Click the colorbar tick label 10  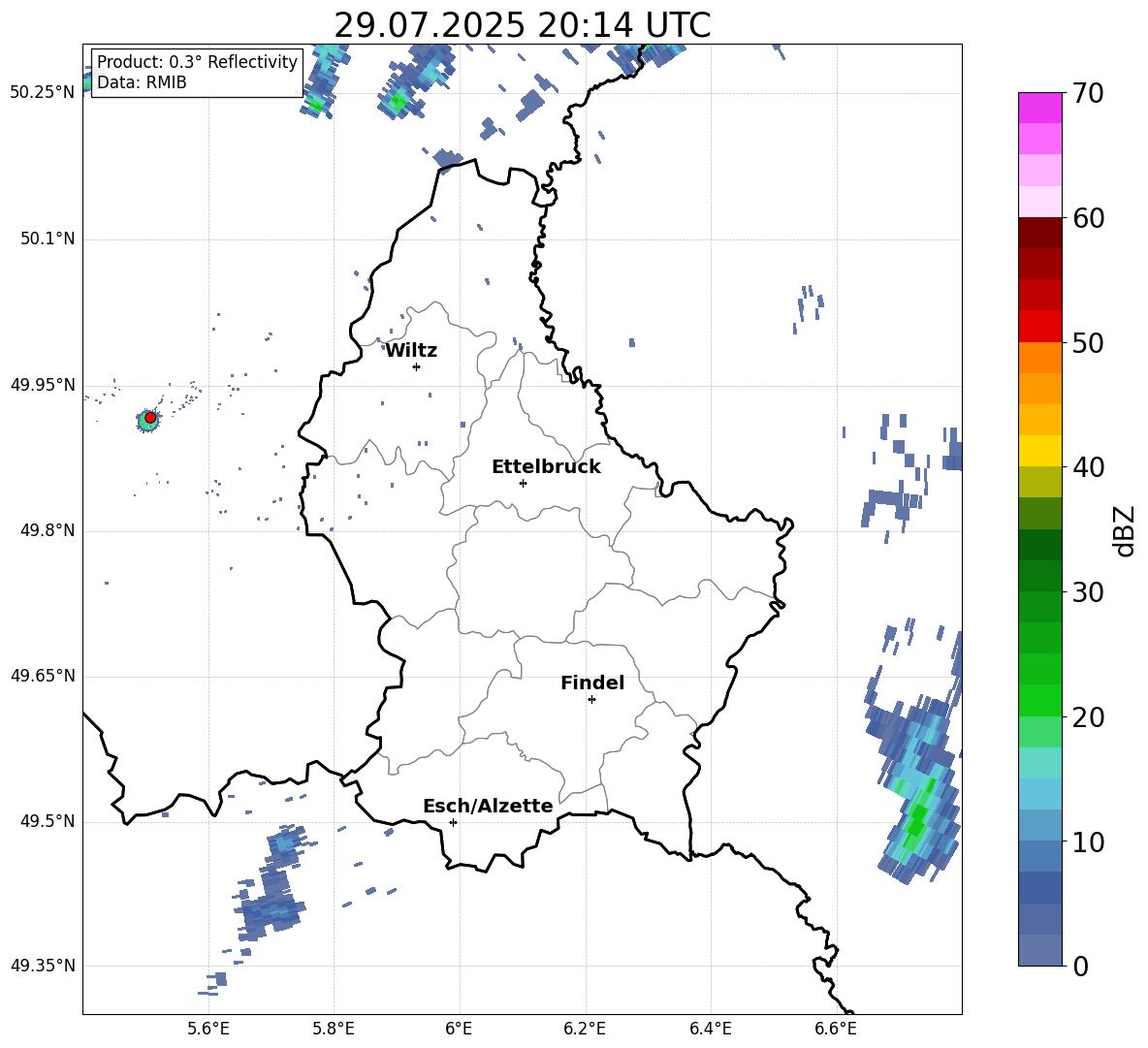1088,842
